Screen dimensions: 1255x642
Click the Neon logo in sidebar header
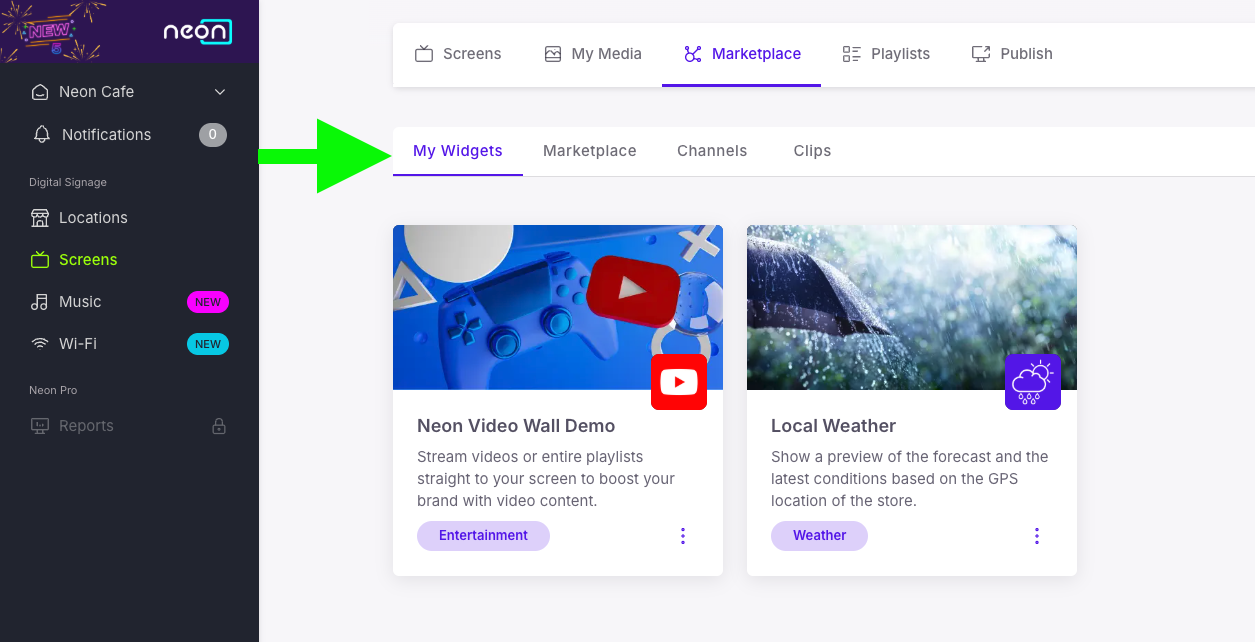click(197, 32)
